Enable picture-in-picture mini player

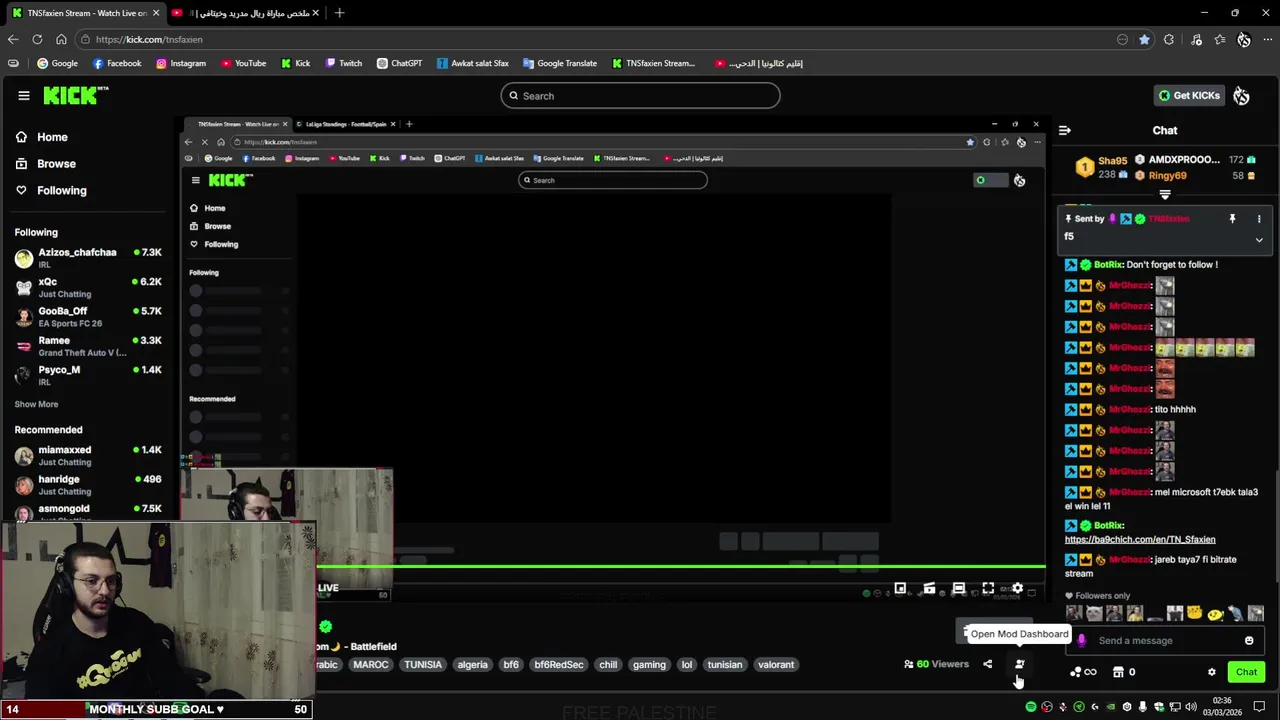click(900, 588)
